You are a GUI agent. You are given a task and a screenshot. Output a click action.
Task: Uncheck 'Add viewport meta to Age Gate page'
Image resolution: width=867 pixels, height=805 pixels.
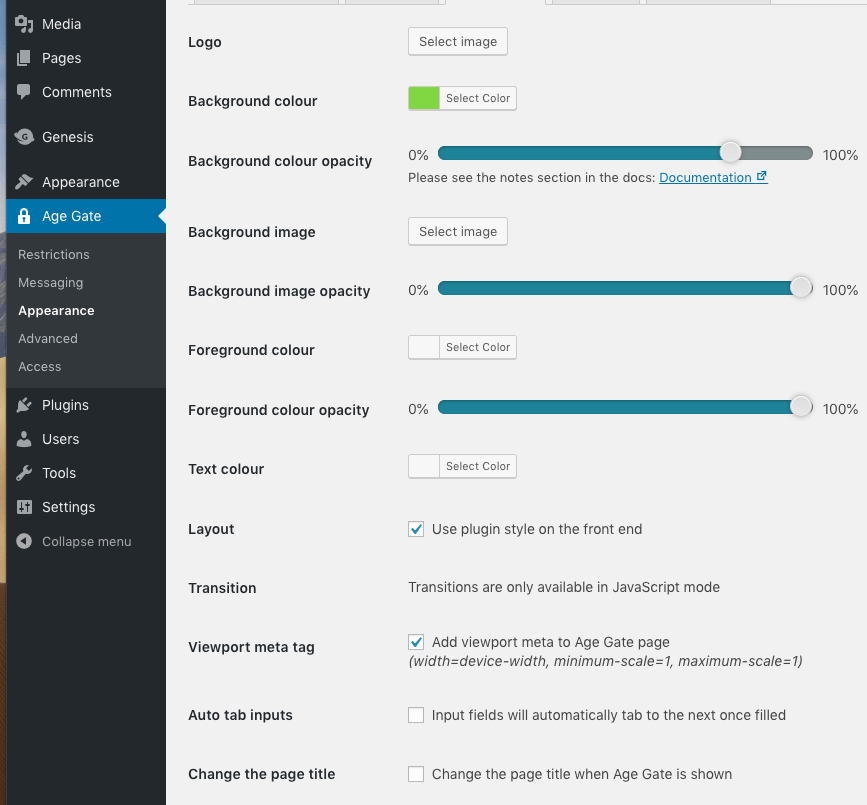pyautogui.click(x=416, y=642)
